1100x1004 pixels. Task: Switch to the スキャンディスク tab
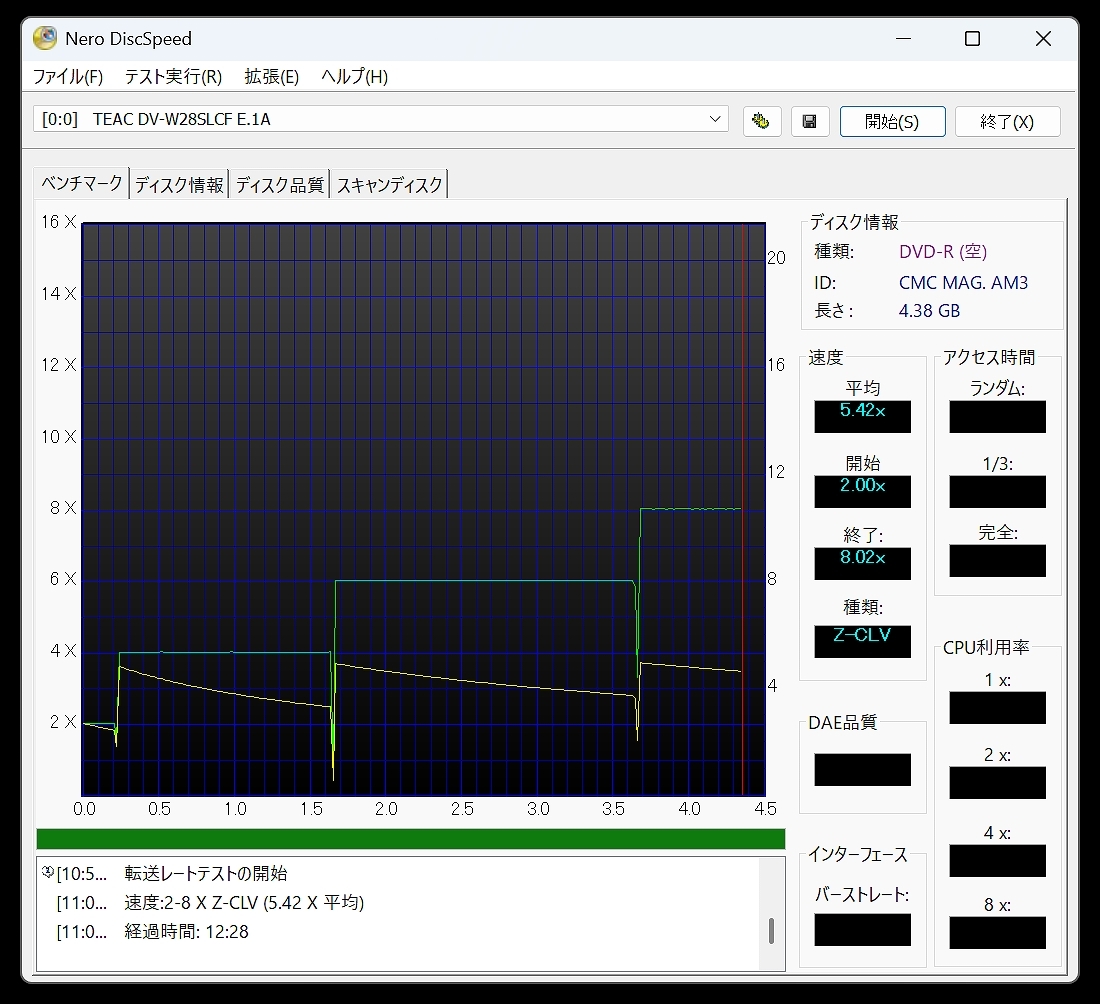pyautogui.click(x=389, y=185)
